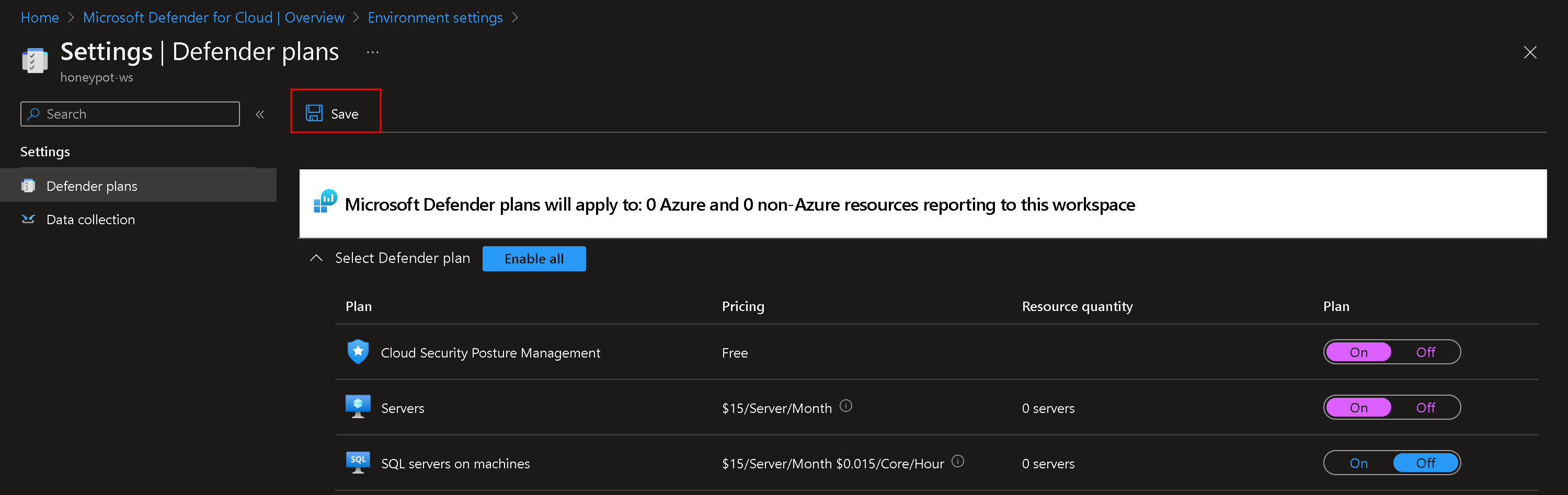Click the Save floppy disk icon
Image resolution: width=1568 pixels, height=495 pixels.
pyautogui.click(x=314, y=113)
